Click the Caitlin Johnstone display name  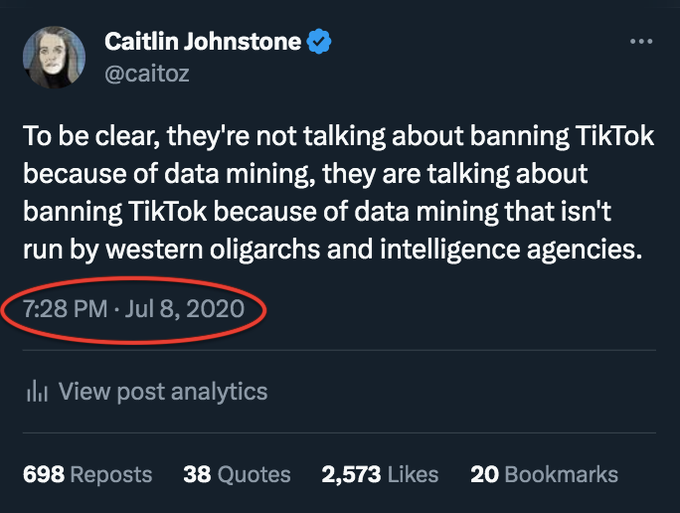tap(203, 42)
